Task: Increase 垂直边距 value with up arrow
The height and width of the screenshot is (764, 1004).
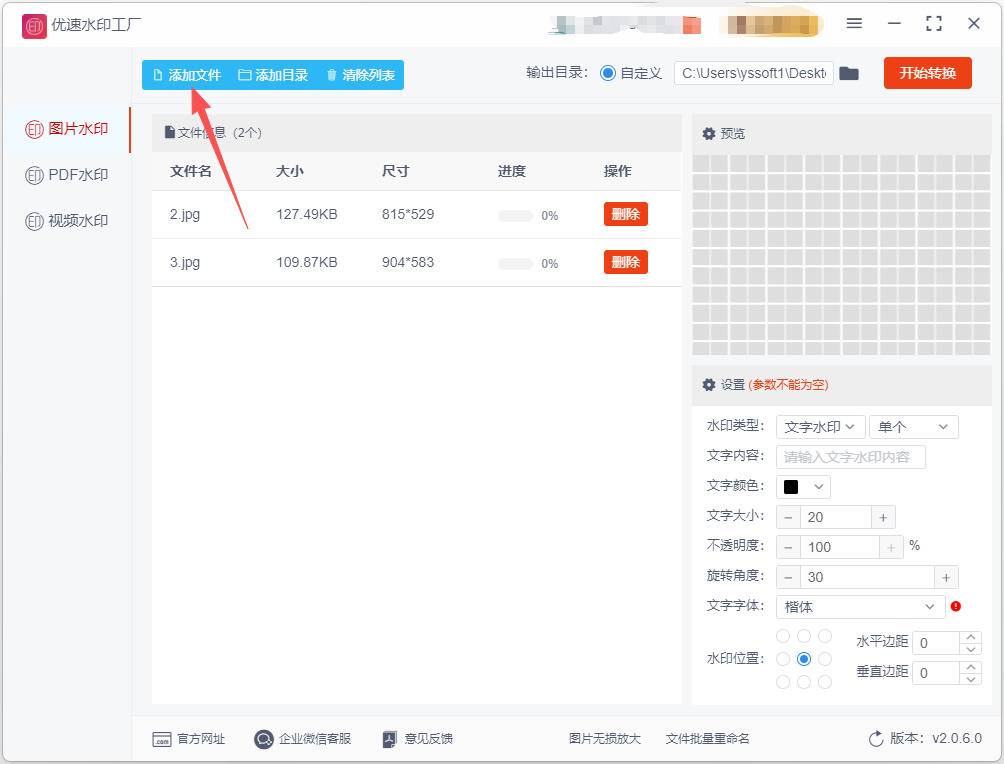Action: coord(971,667)
